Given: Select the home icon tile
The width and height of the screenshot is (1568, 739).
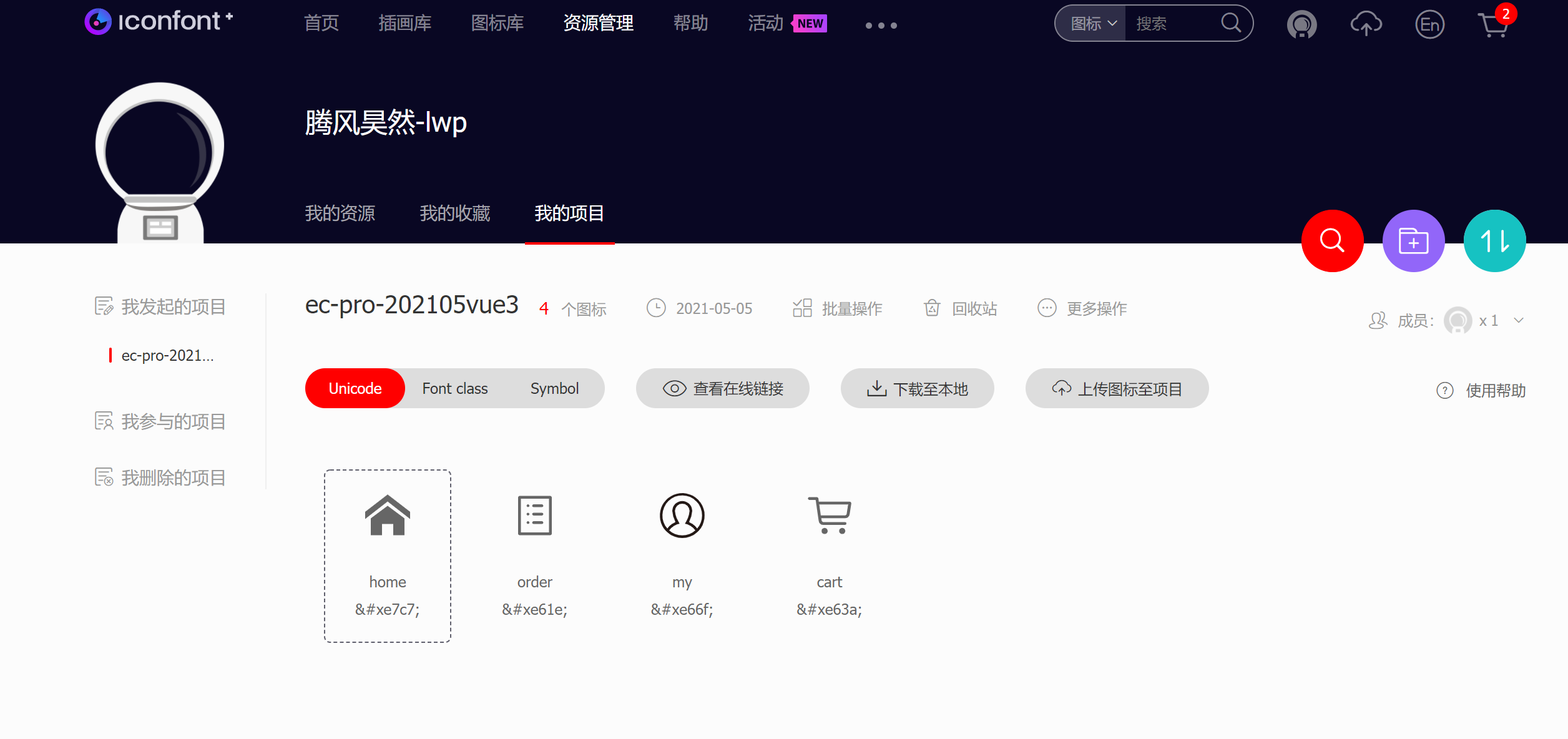Looking at the screenshot, I should point(387,555).
